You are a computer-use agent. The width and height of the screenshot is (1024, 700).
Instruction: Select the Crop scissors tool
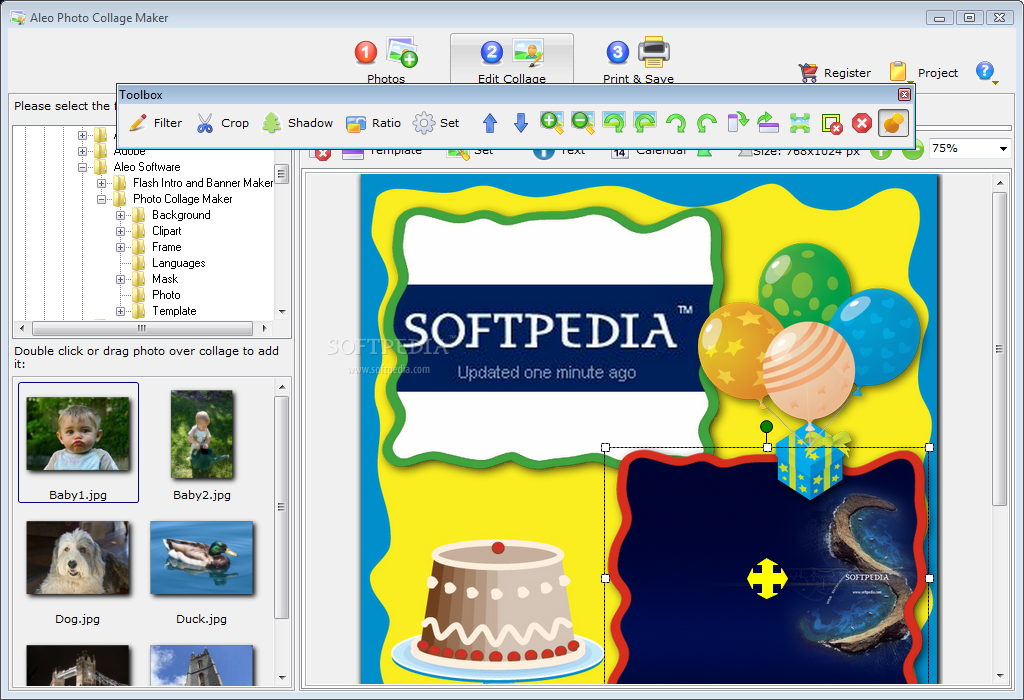point(223,123)
